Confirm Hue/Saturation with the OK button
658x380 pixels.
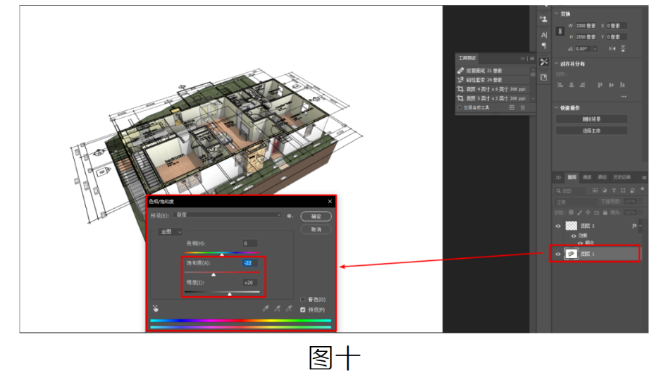coord(316,216)
